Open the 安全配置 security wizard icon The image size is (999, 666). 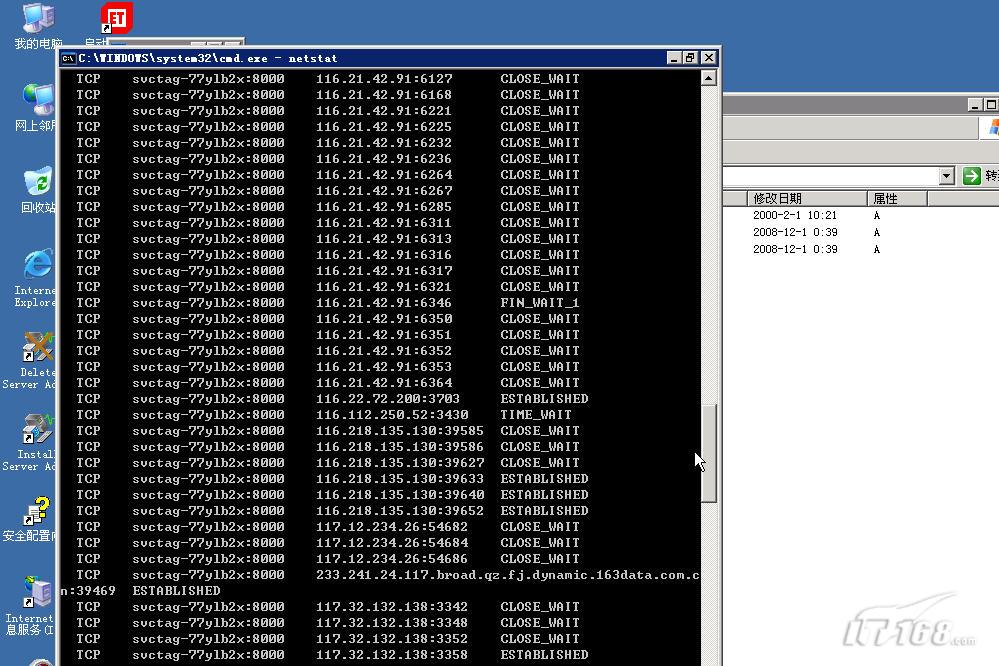[38, 514]
